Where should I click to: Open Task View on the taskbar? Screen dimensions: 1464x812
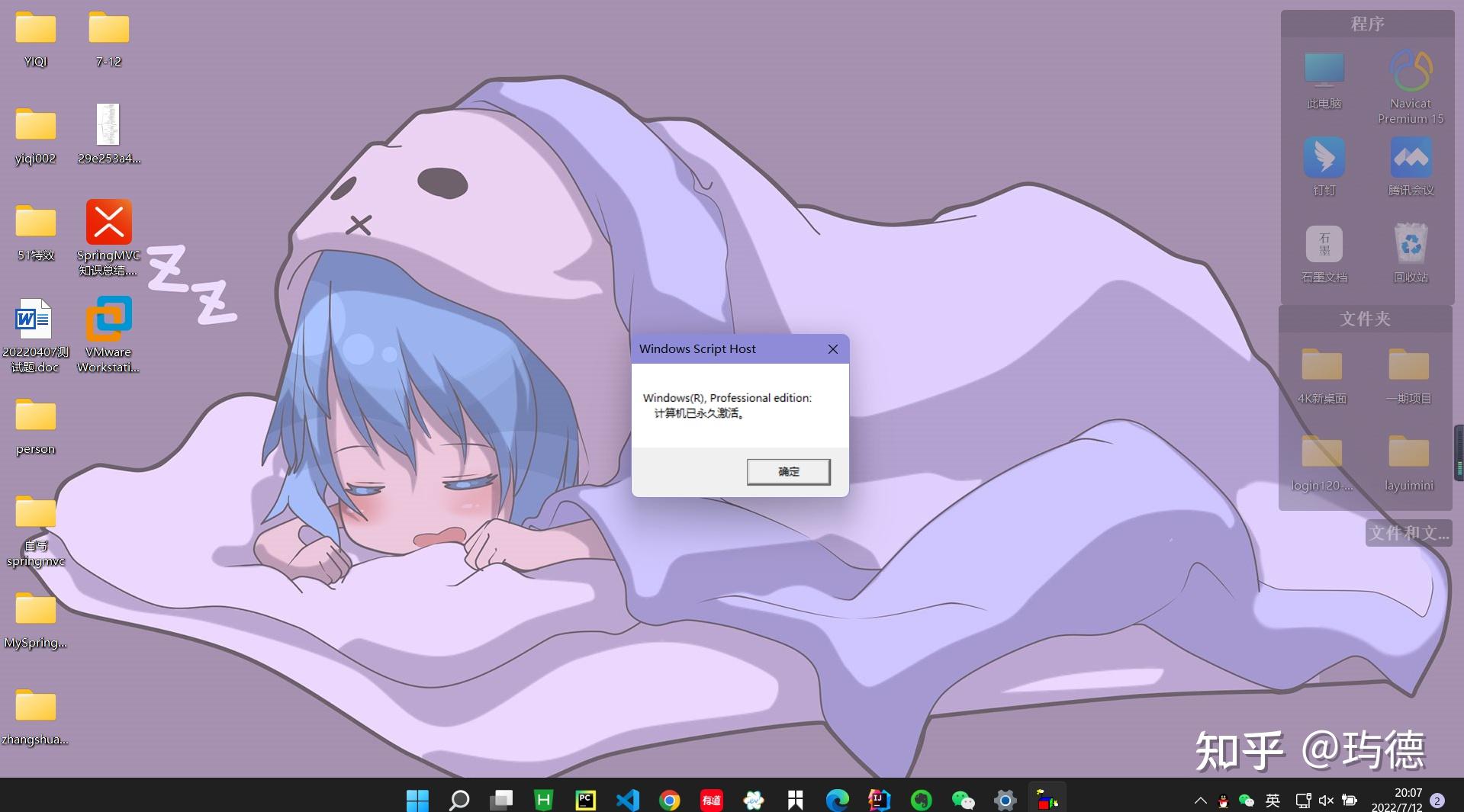point(501,800)
